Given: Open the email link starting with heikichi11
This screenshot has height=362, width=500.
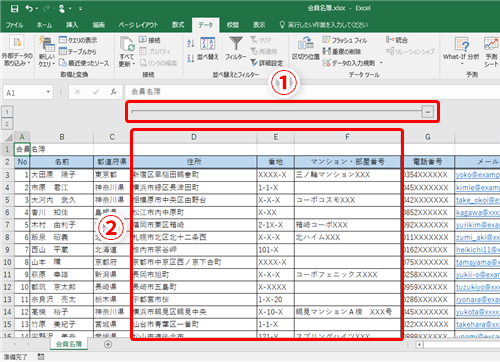Looking at the screenshot, I should (478, 250).
